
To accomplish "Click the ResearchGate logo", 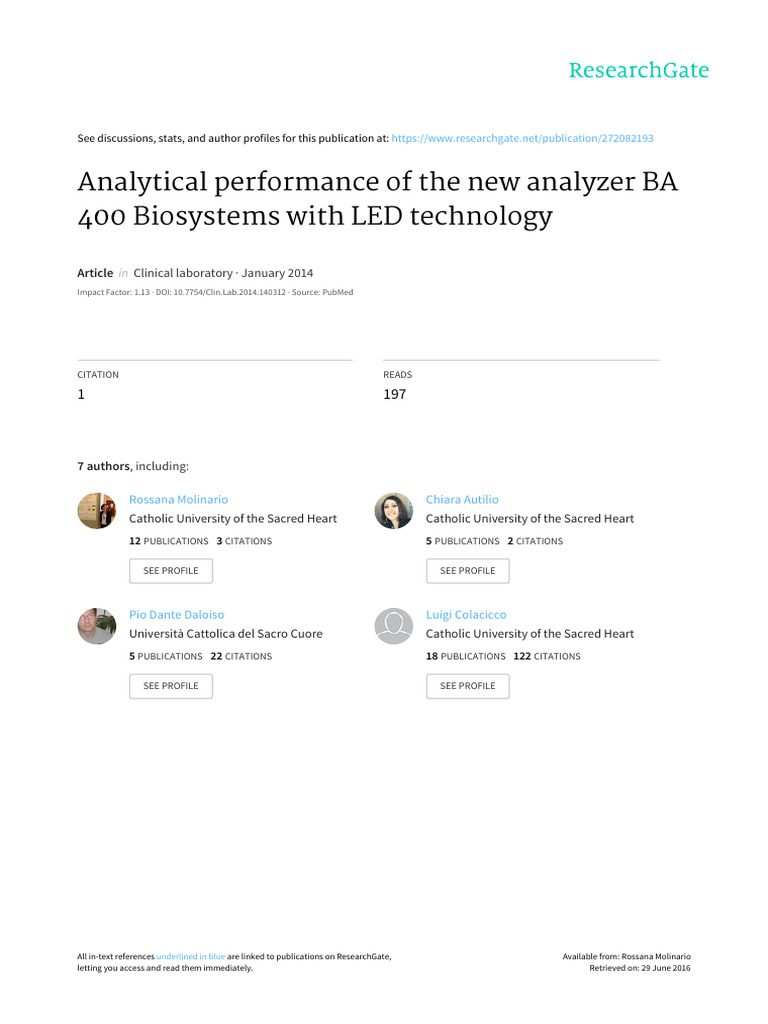I will click(639, 70).
